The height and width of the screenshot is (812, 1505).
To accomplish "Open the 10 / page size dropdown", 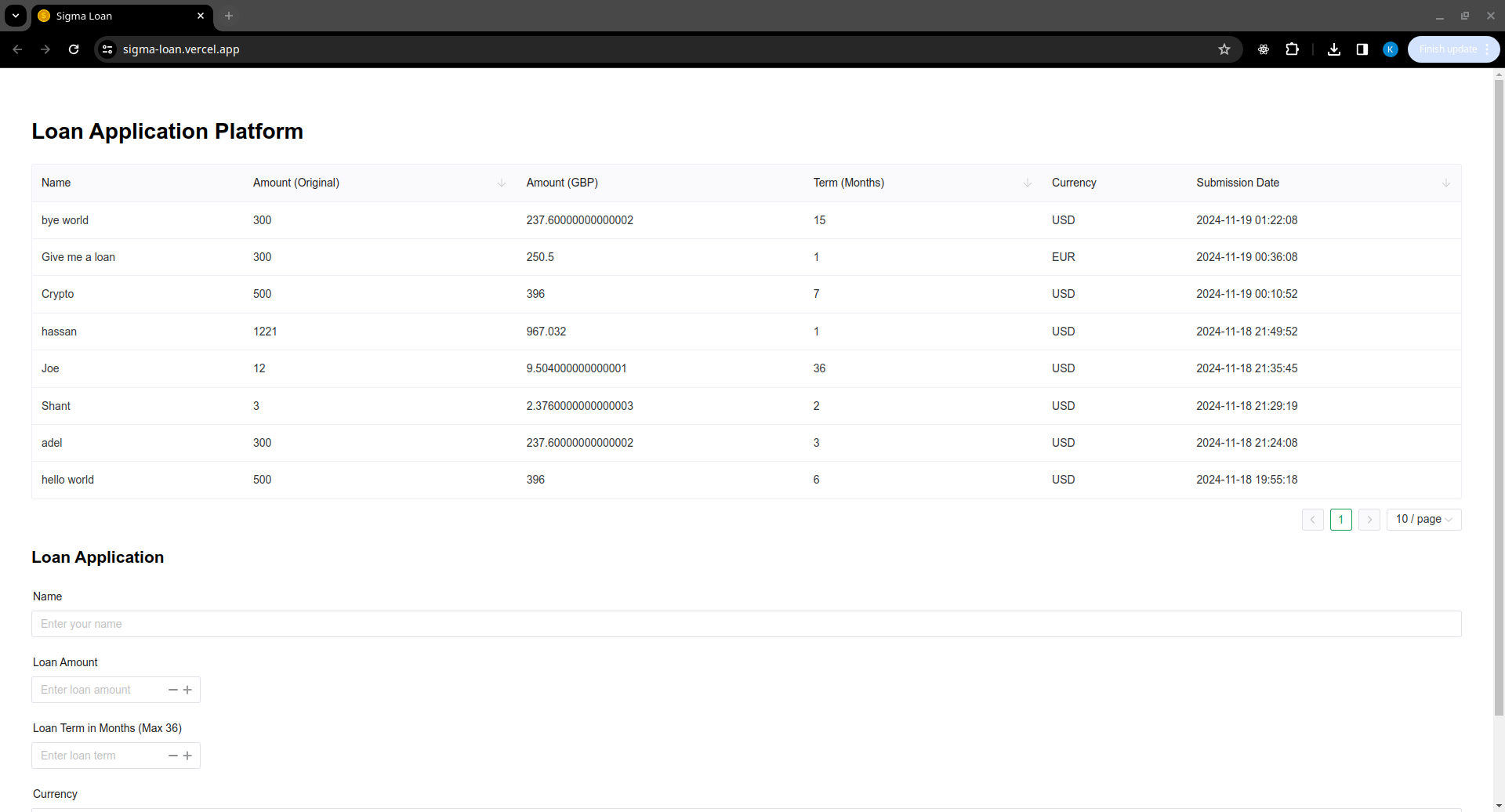I will [x=1424, y=520].
